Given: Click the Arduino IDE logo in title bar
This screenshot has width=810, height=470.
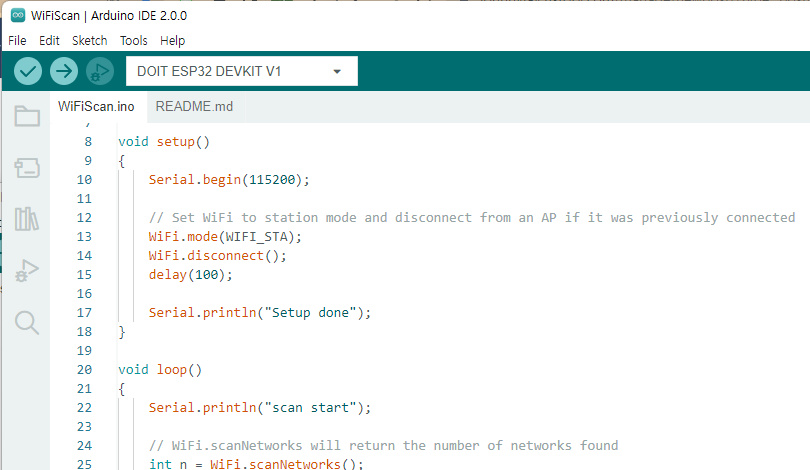Looking at the screenshot, I should click(18, 15).
